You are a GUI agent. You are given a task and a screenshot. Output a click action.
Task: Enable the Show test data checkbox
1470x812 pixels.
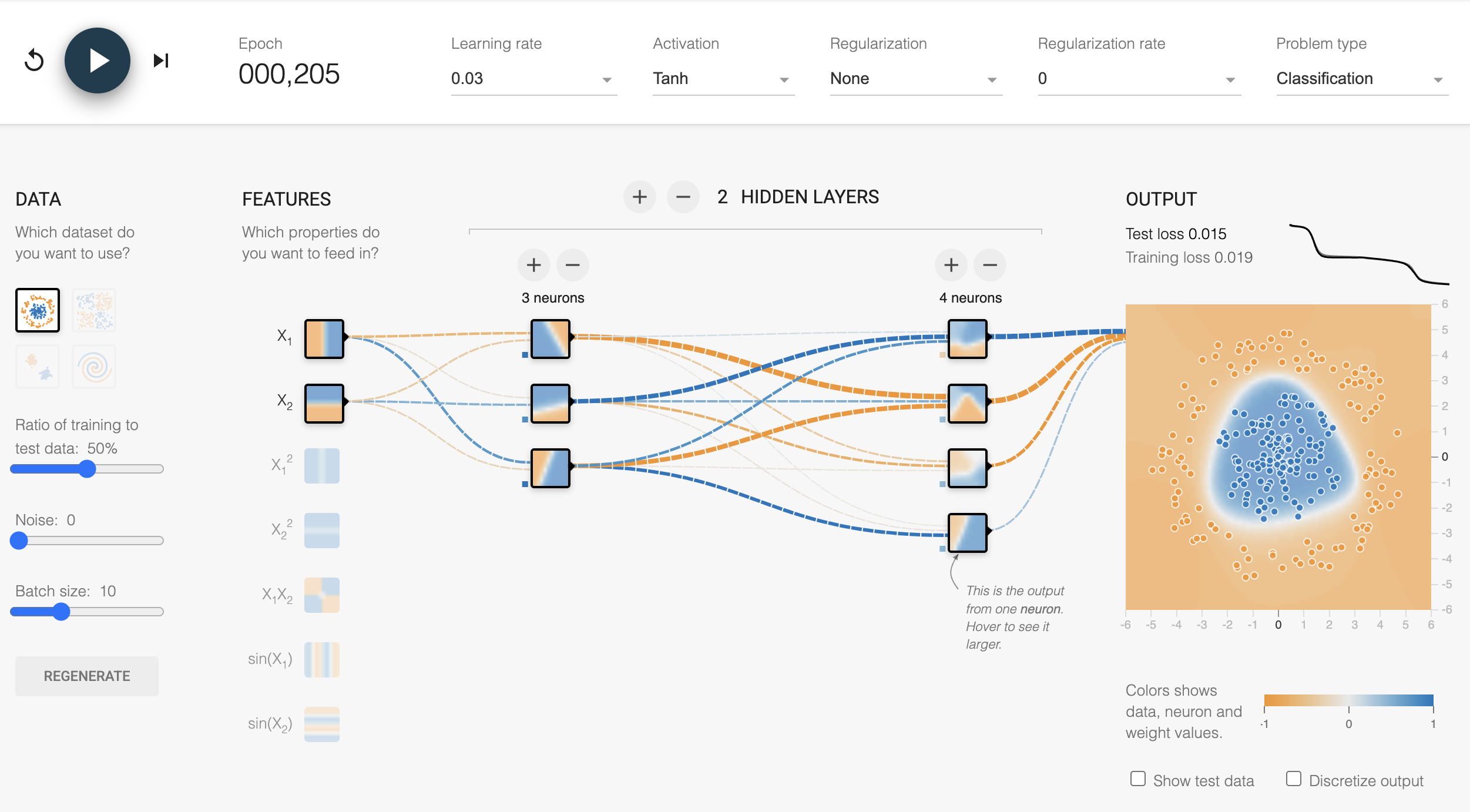pos(1138,779)
